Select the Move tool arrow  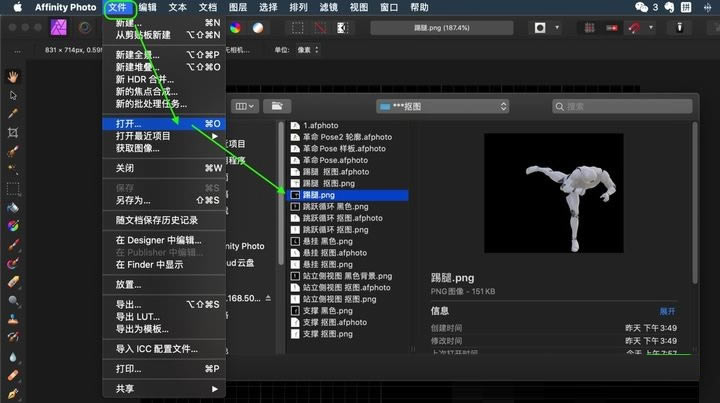tap(13, 95)
